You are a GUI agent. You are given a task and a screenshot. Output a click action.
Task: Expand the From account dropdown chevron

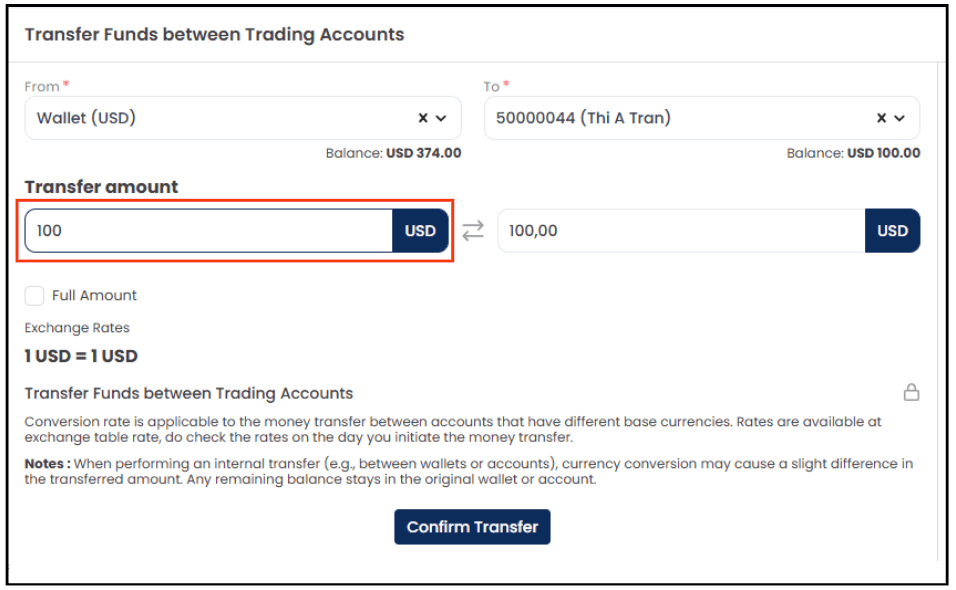[441, 118]
